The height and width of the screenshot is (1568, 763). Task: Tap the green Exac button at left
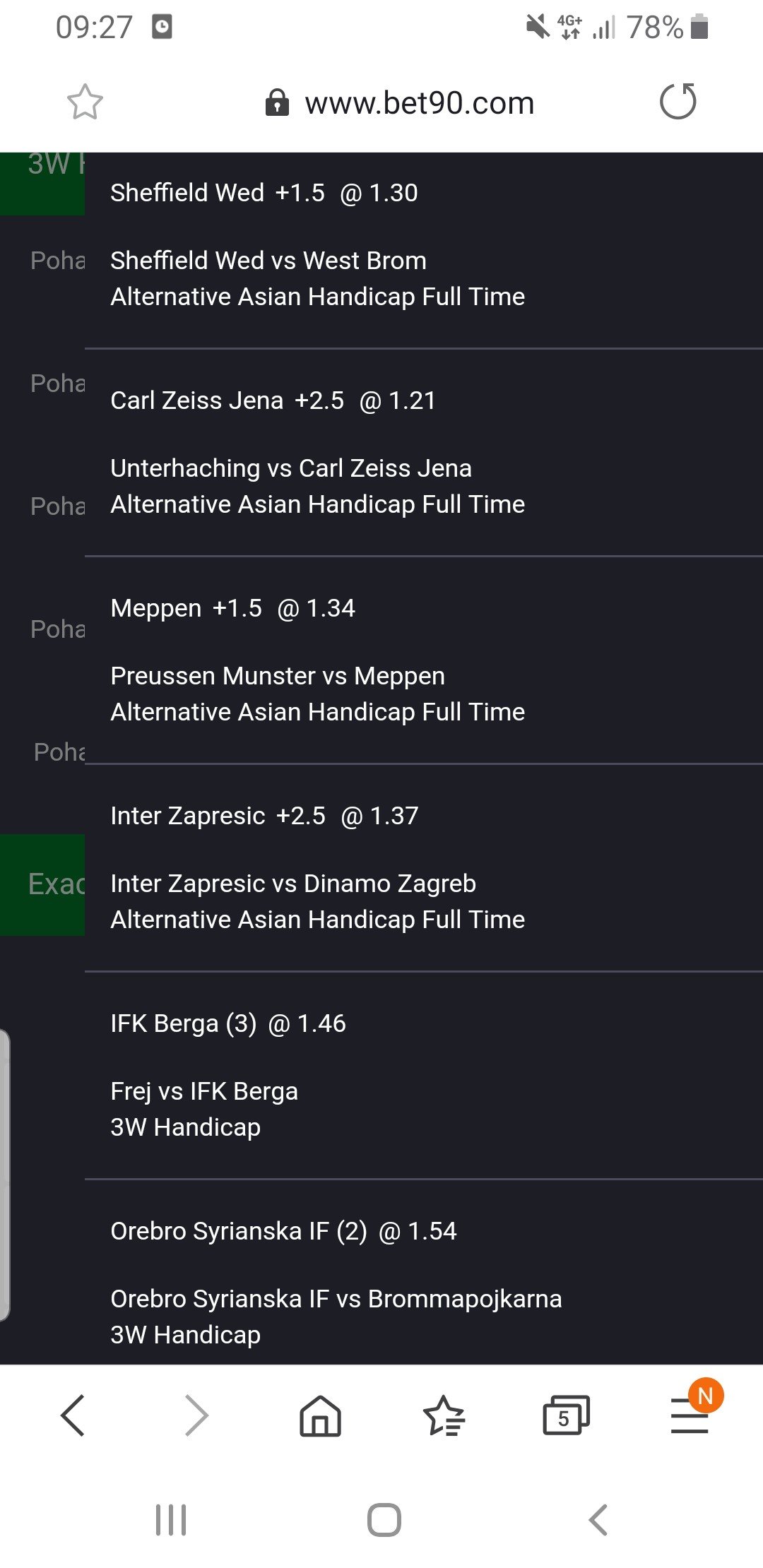pos(42,884)
